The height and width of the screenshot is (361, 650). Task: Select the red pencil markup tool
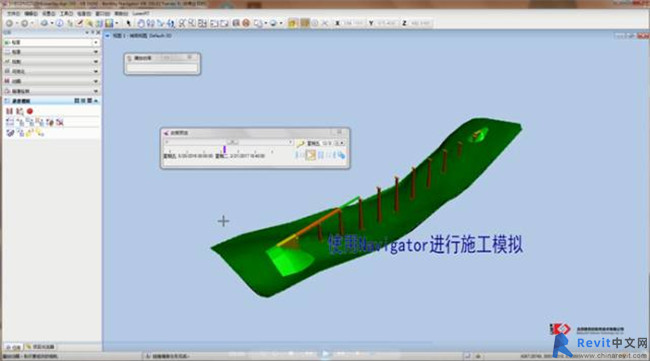[x=80, y=23]
